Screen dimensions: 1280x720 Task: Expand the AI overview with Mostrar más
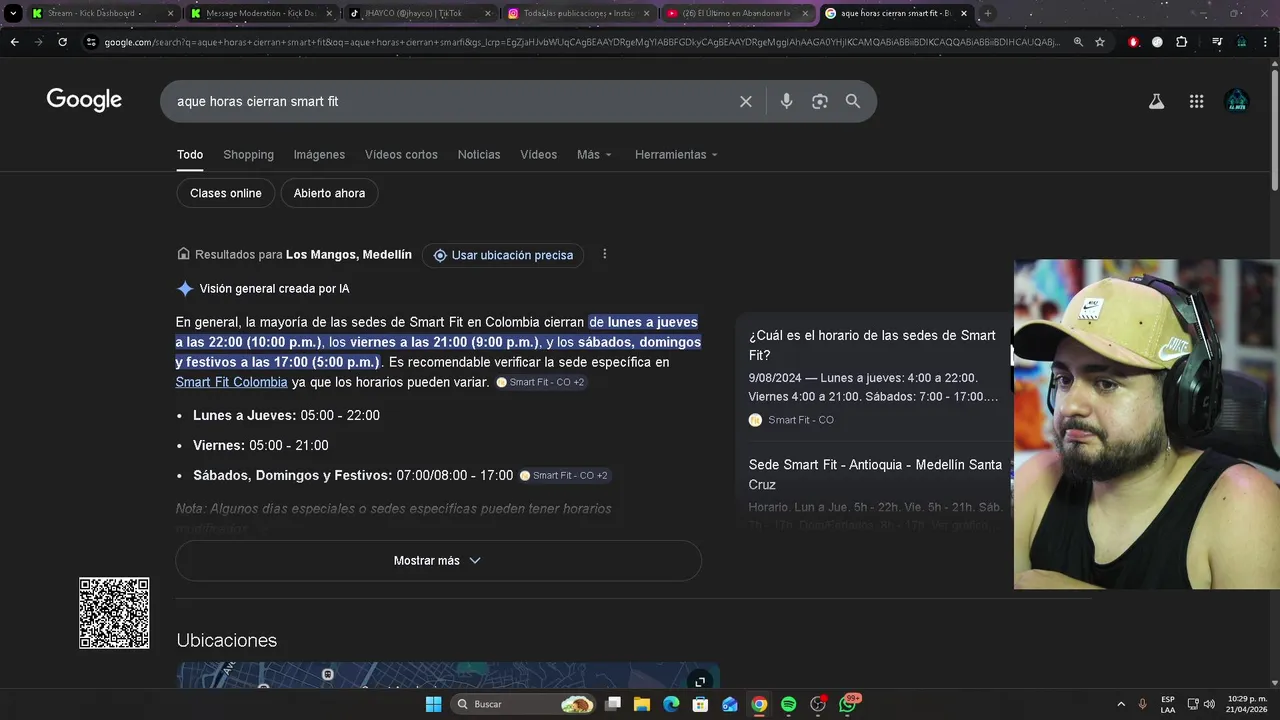tap(438, 560)
